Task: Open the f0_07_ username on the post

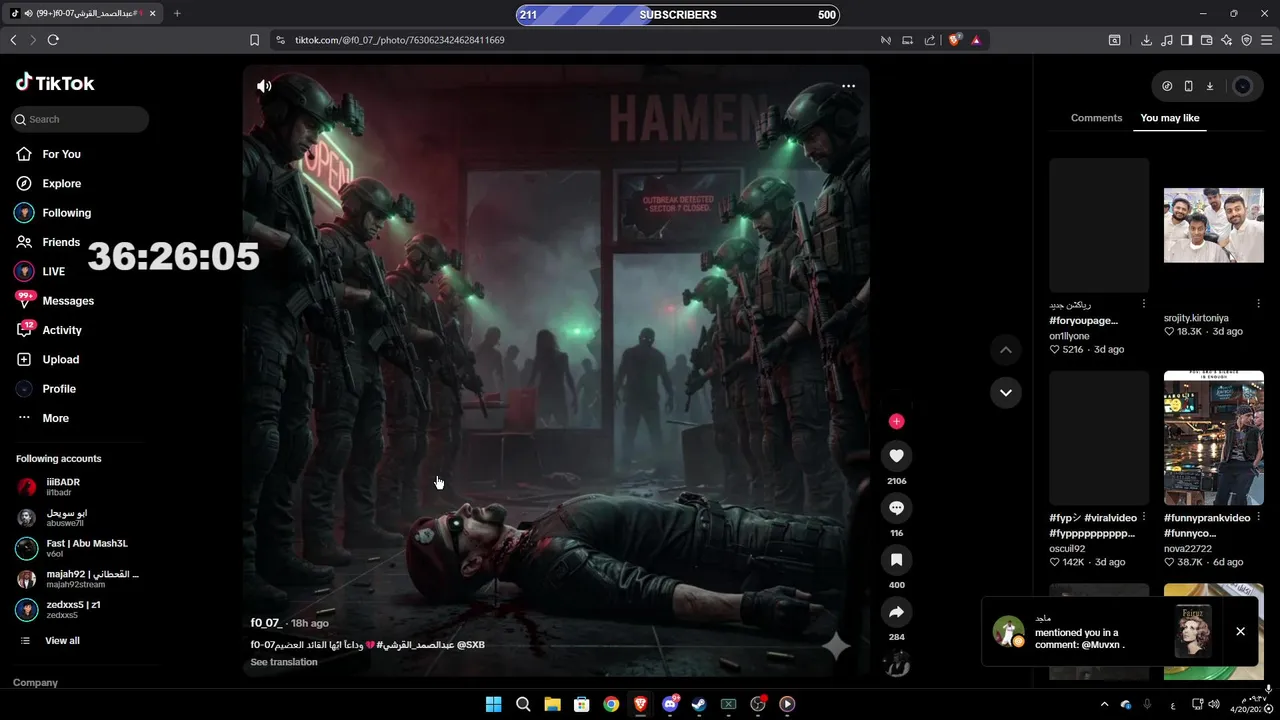Action: 266,623
